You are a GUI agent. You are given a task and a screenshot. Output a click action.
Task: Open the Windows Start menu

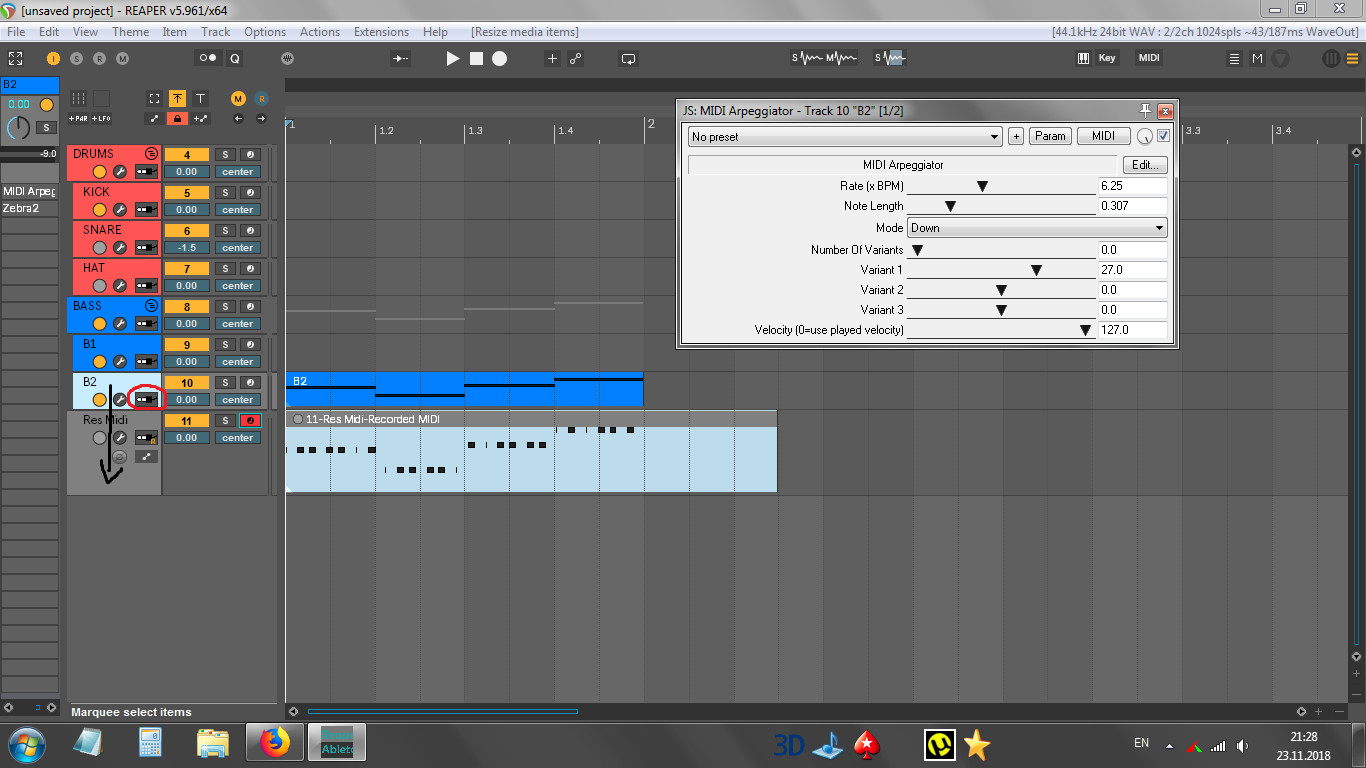click(27, 744)
